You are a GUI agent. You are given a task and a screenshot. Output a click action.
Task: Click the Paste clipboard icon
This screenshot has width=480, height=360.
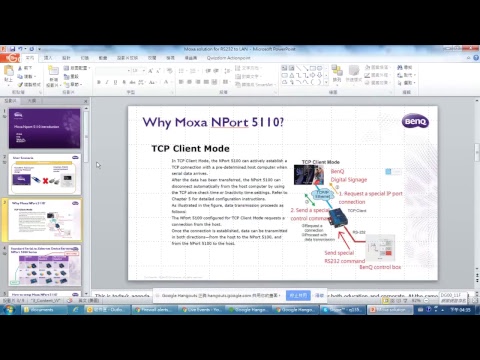[8, 71]
